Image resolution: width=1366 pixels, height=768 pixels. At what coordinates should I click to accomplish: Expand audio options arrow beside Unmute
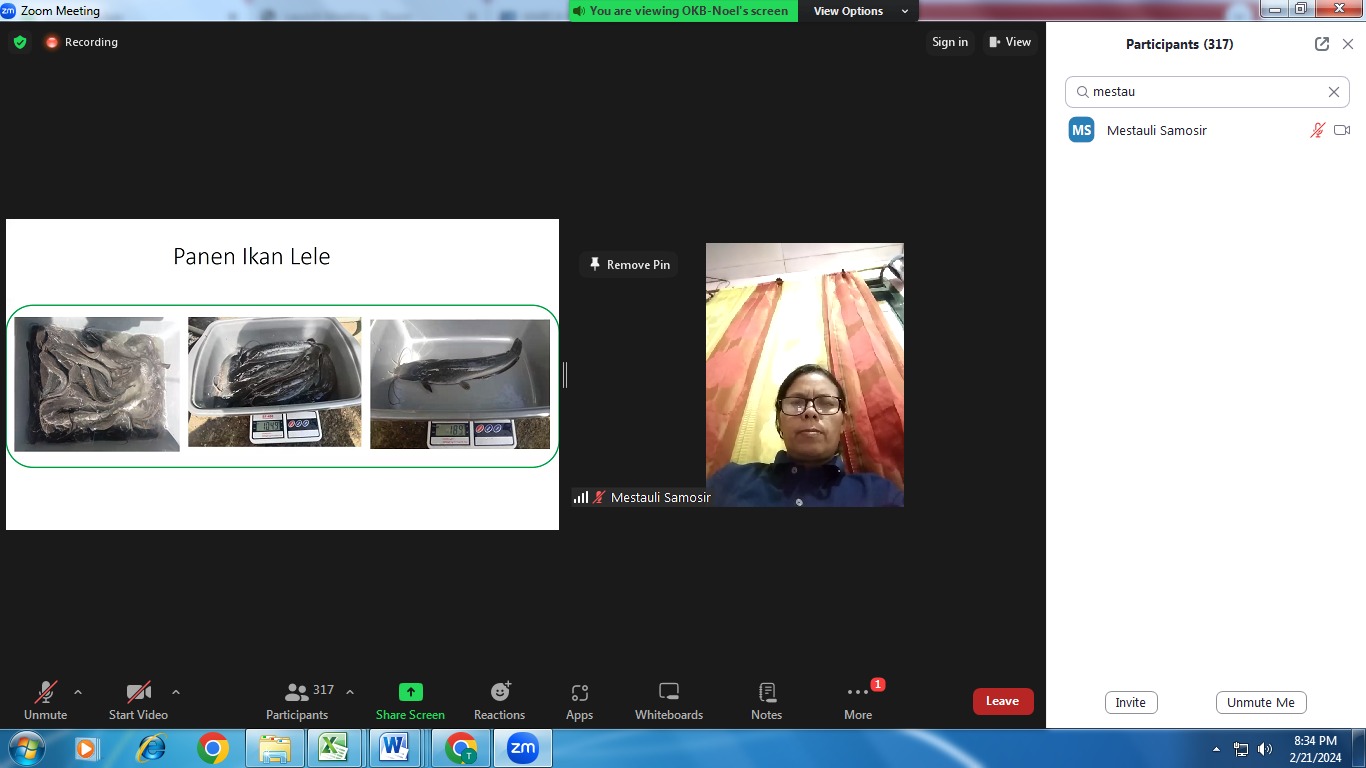point(78,692)
